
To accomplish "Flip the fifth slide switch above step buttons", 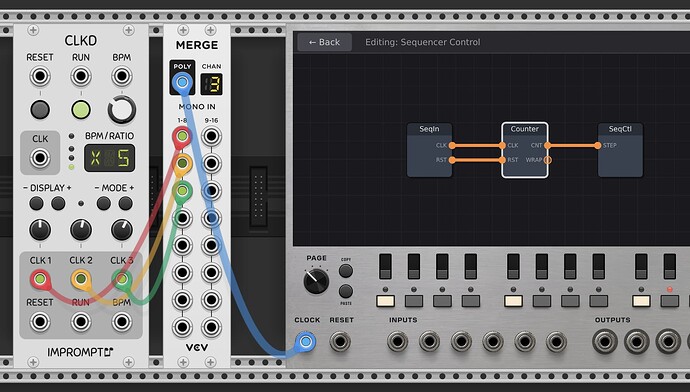I will pyautogui.click(x=513, y=266).
